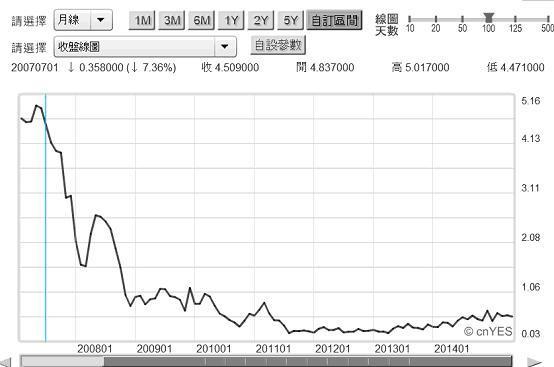The width and height of the screenshot is (554, 367).
Task: Click the 3.11 y-axis label
Action: tap(531, 188)
